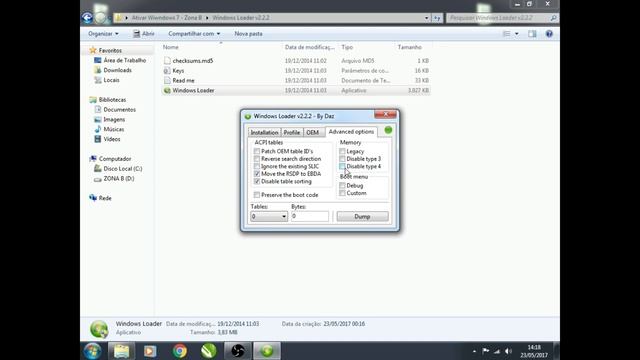The width and height of the screenshot is (640, 360).
Task: Check Disable type 3 memory option
Action: (x=342, y=159)
